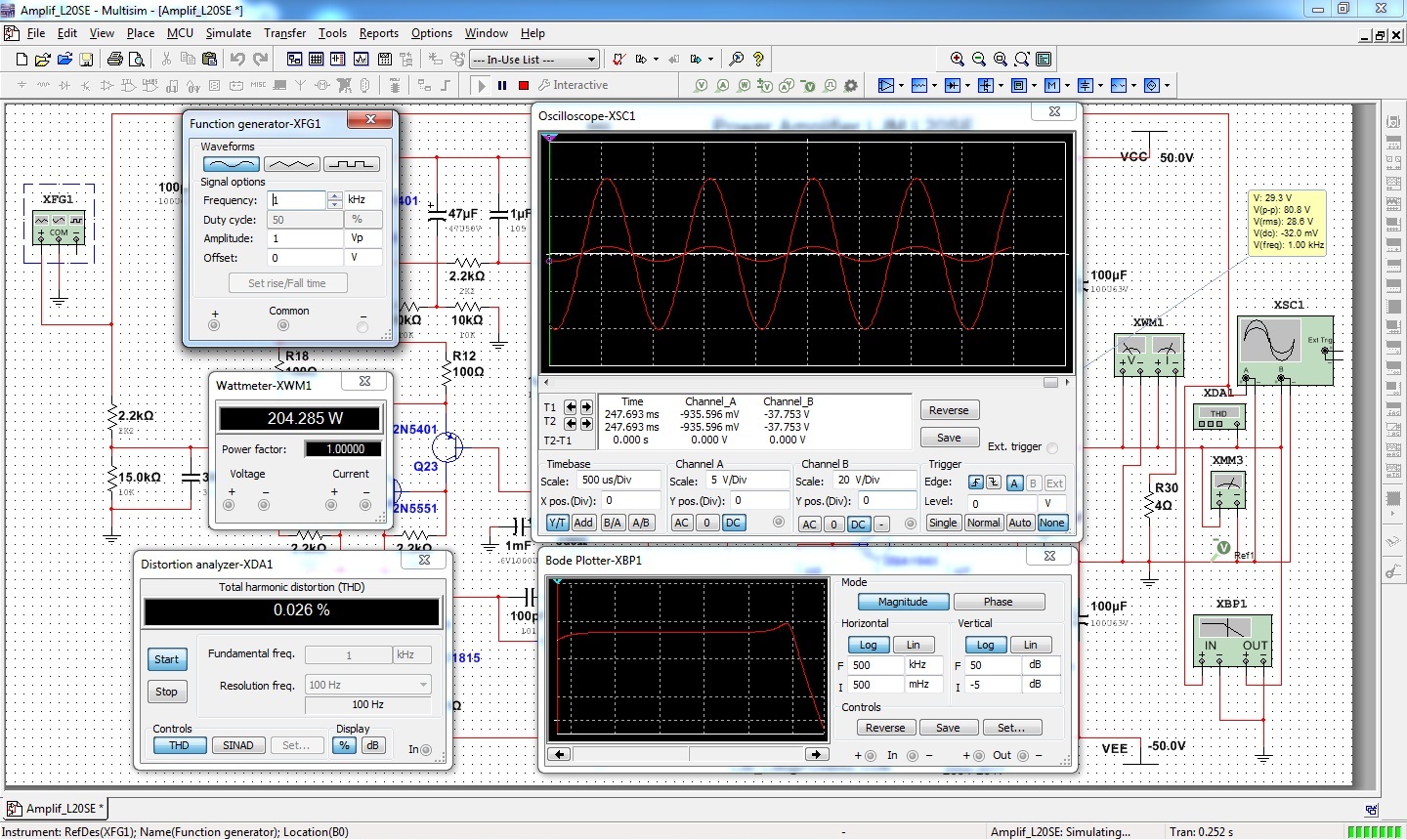The image size is (1407, 840).
Task: Select the Amplif_L20SE design tab
Action: coord(56,808)
